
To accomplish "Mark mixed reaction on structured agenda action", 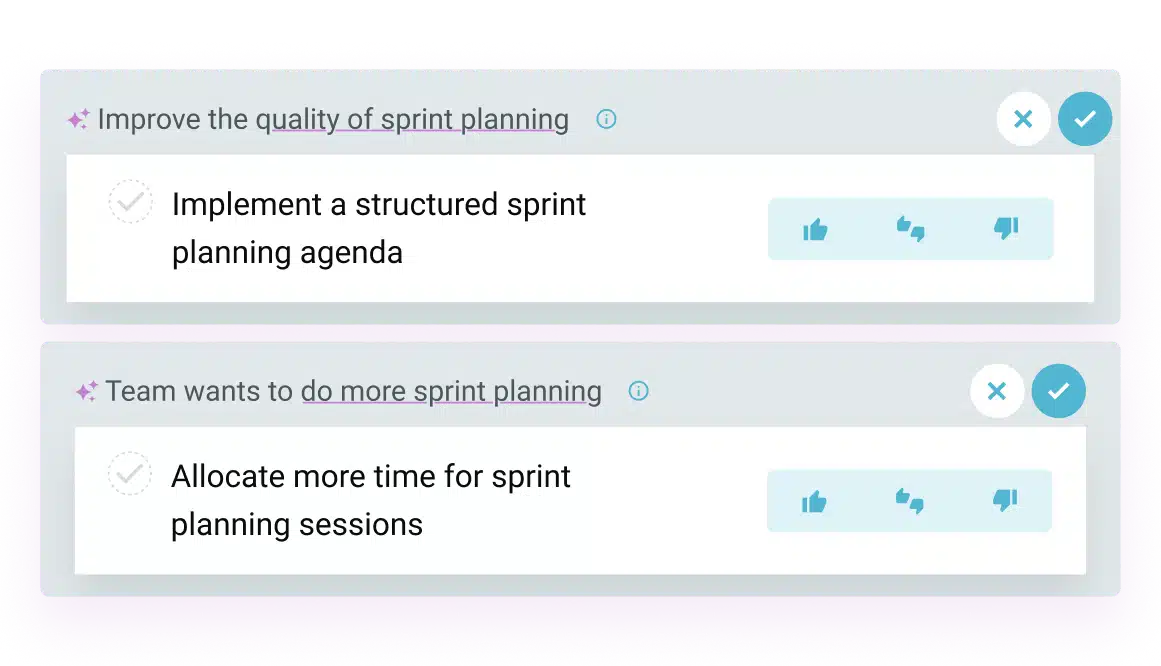I will click(911, 229).
